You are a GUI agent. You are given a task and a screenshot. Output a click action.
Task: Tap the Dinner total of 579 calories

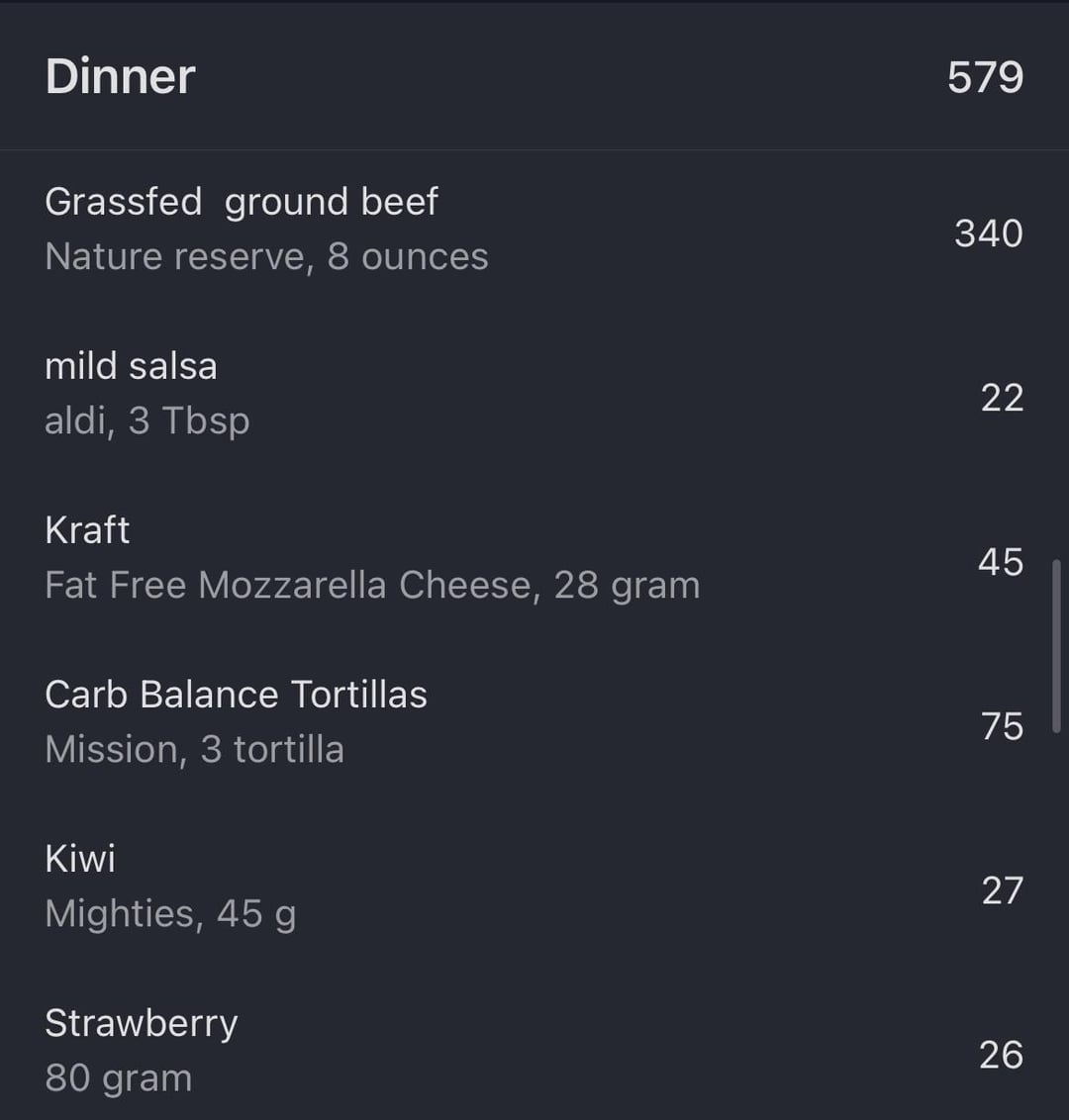click(986, 77)
